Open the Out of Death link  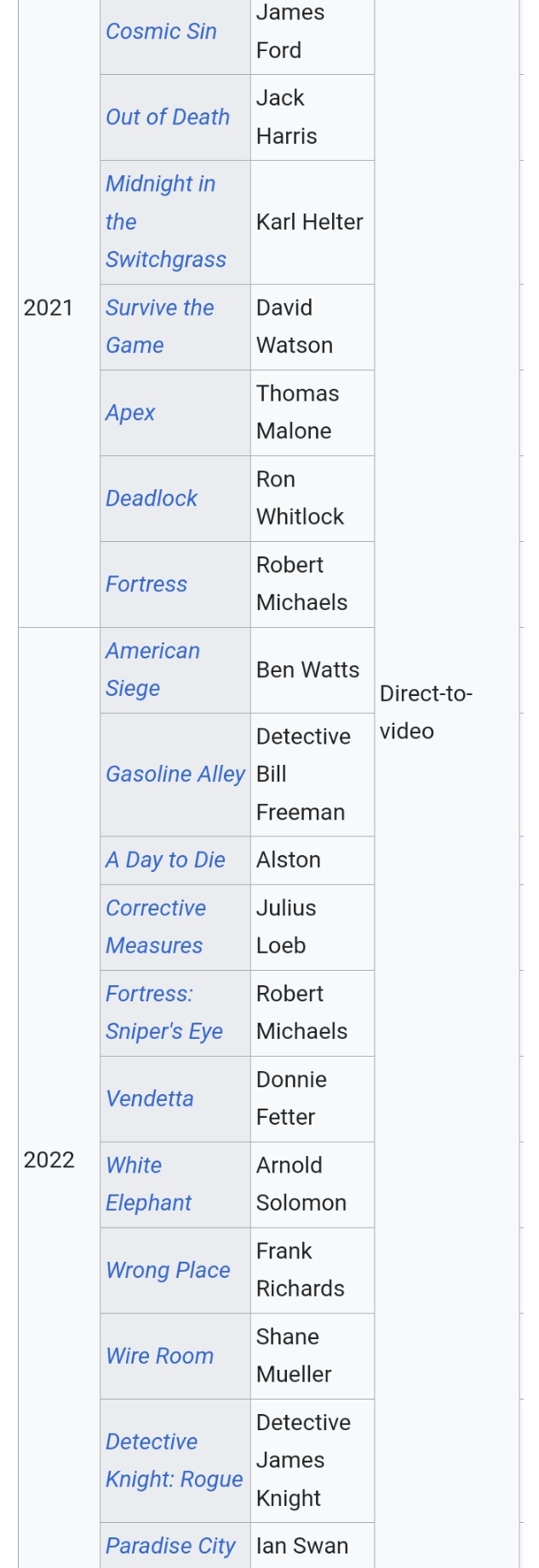click(168, 117)
